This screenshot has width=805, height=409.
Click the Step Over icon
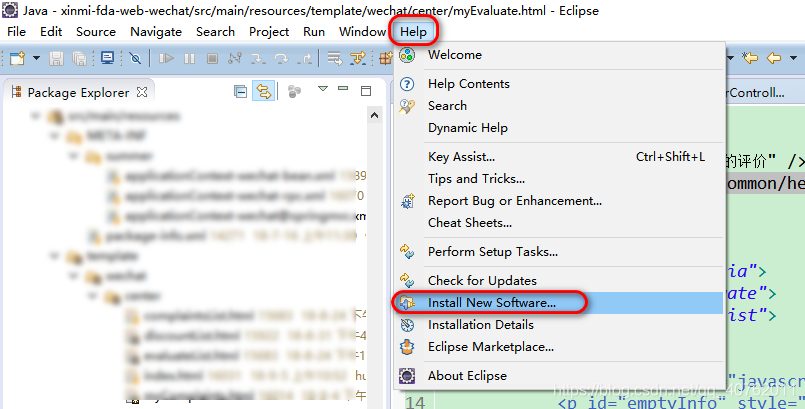(281, 59)
